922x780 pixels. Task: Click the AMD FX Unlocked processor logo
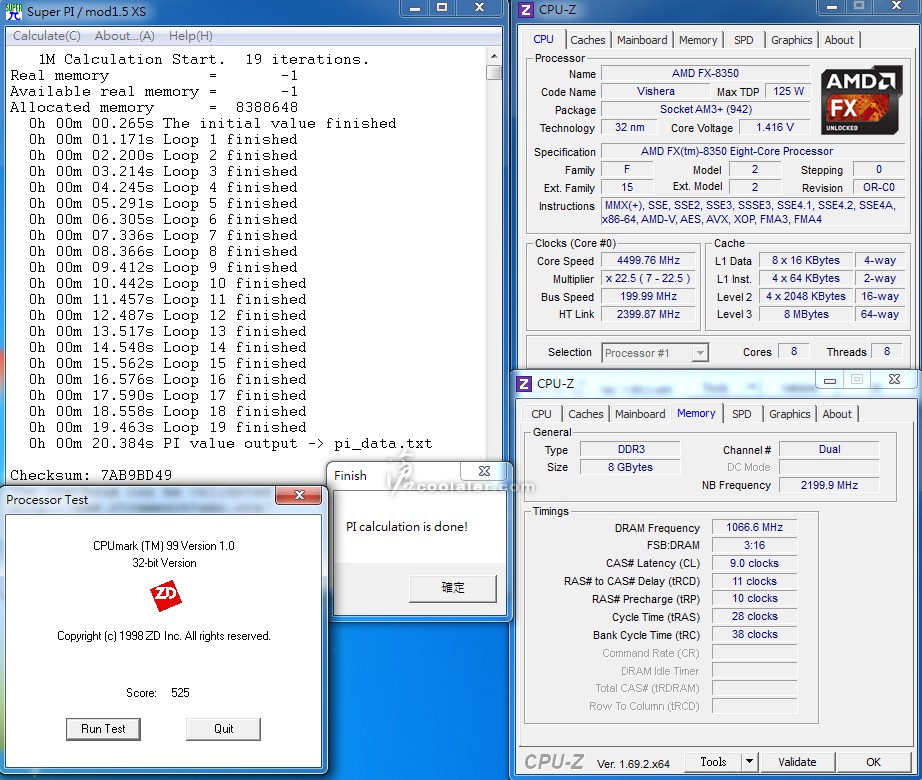click(860, 100)
